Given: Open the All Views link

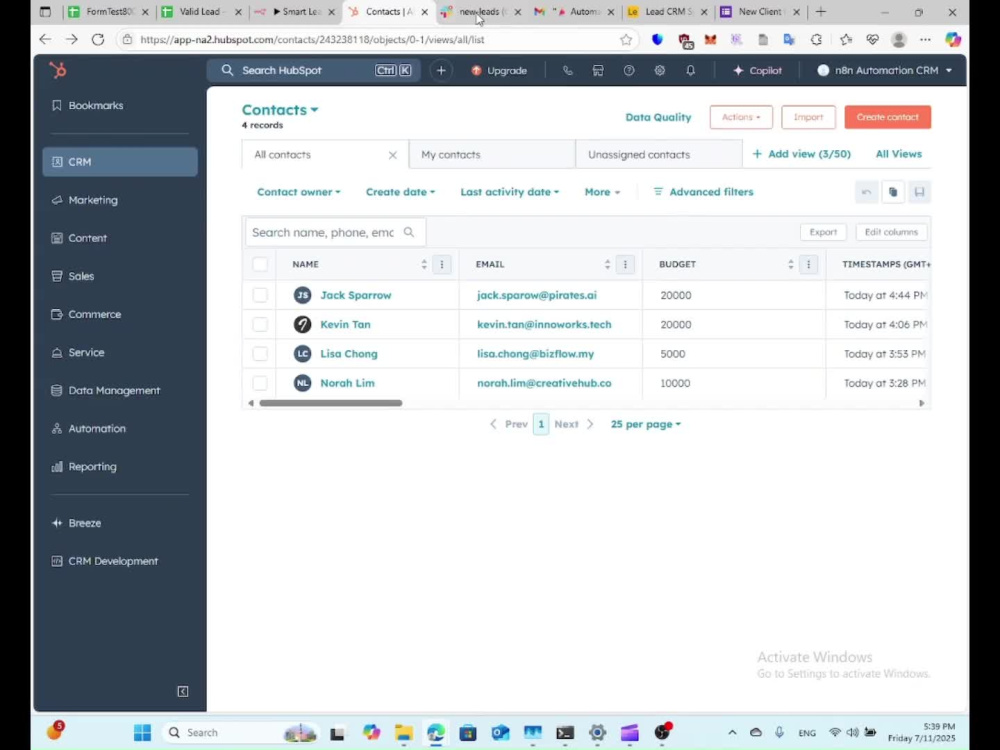Looking at the screenshot, I should coord(898,154).
